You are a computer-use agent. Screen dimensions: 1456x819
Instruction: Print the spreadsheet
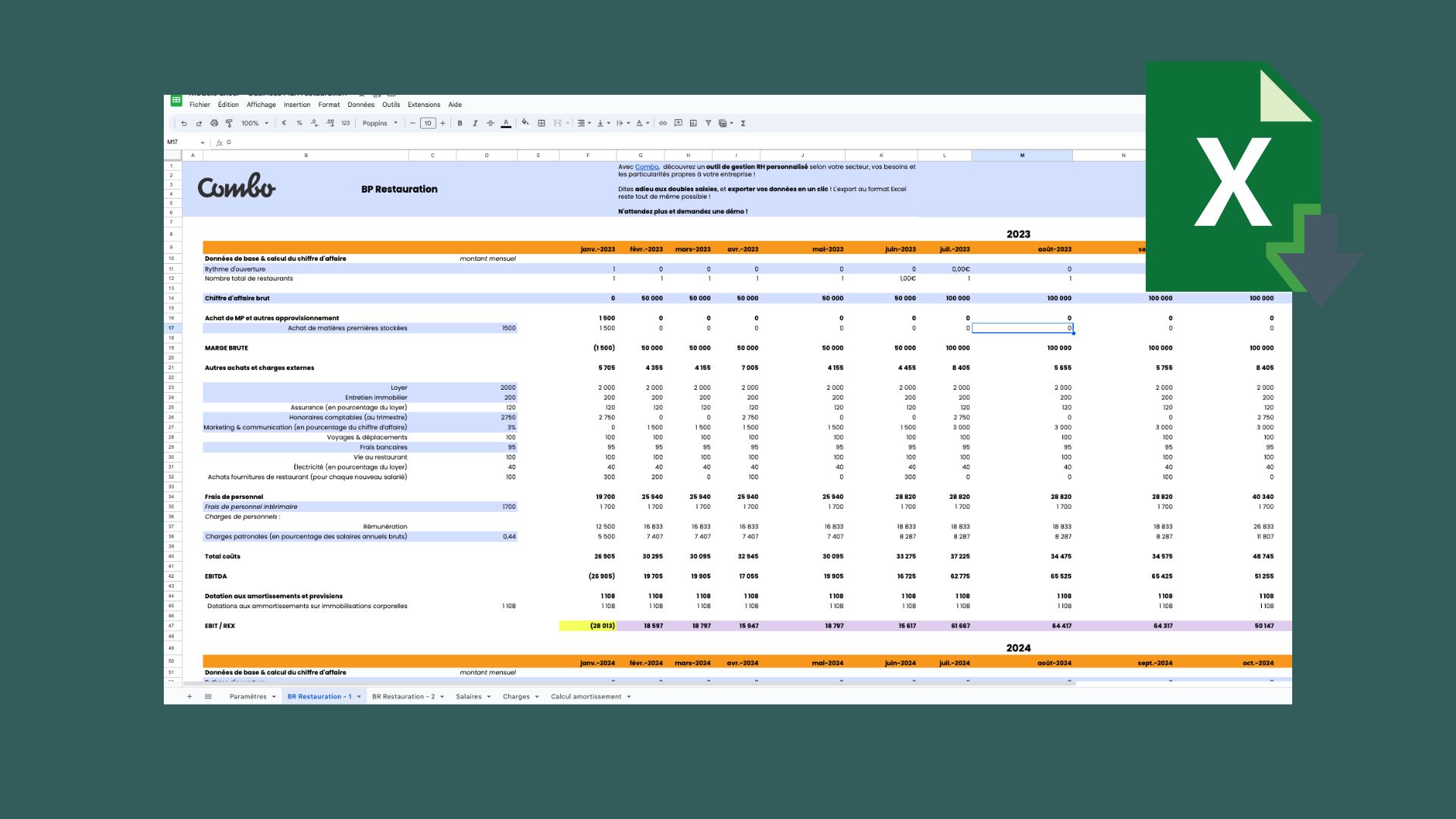click(x=214, y=123)
